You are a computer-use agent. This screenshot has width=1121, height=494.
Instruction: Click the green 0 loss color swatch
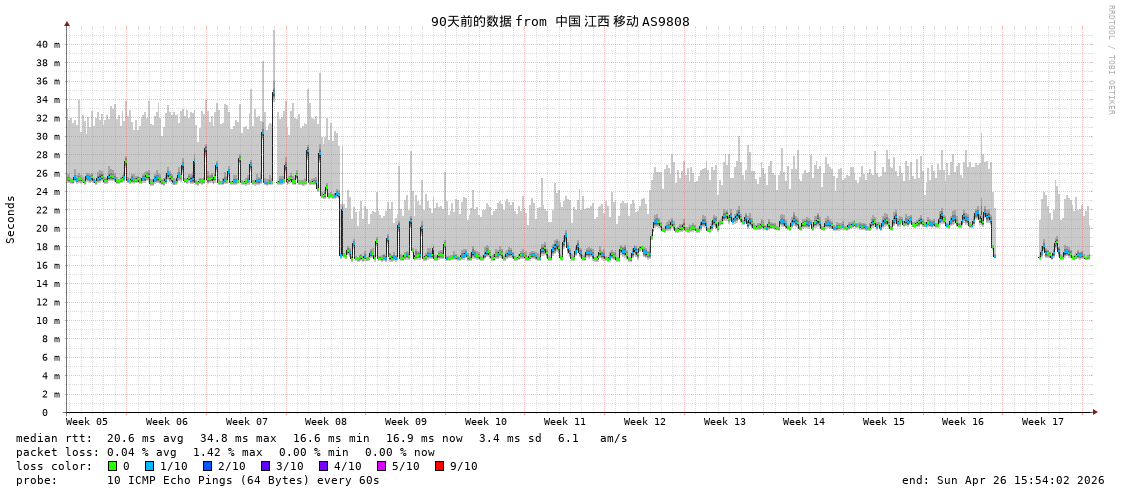pos(113,466)
